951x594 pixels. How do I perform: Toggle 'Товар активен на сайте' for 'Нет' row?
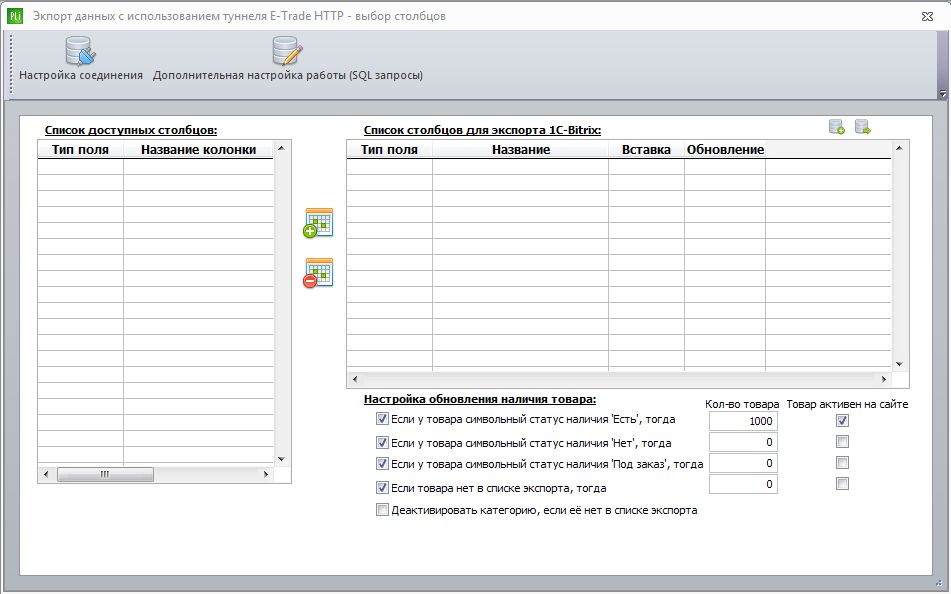point(842,442)
